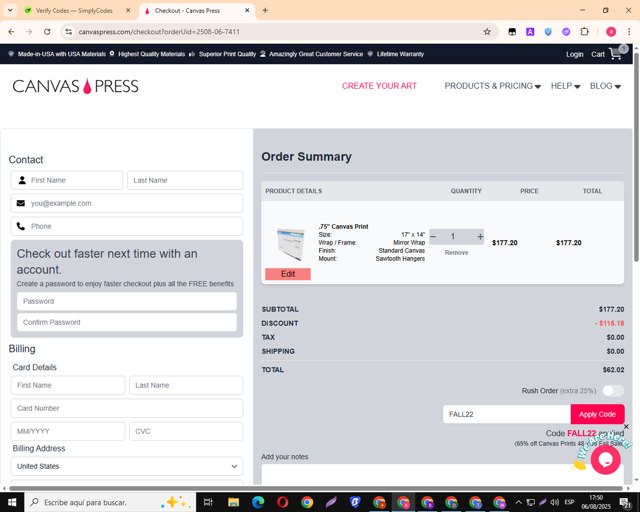Open CREATE YOUR ART page
Screen dimensions: 640x512
pos(379,86)
